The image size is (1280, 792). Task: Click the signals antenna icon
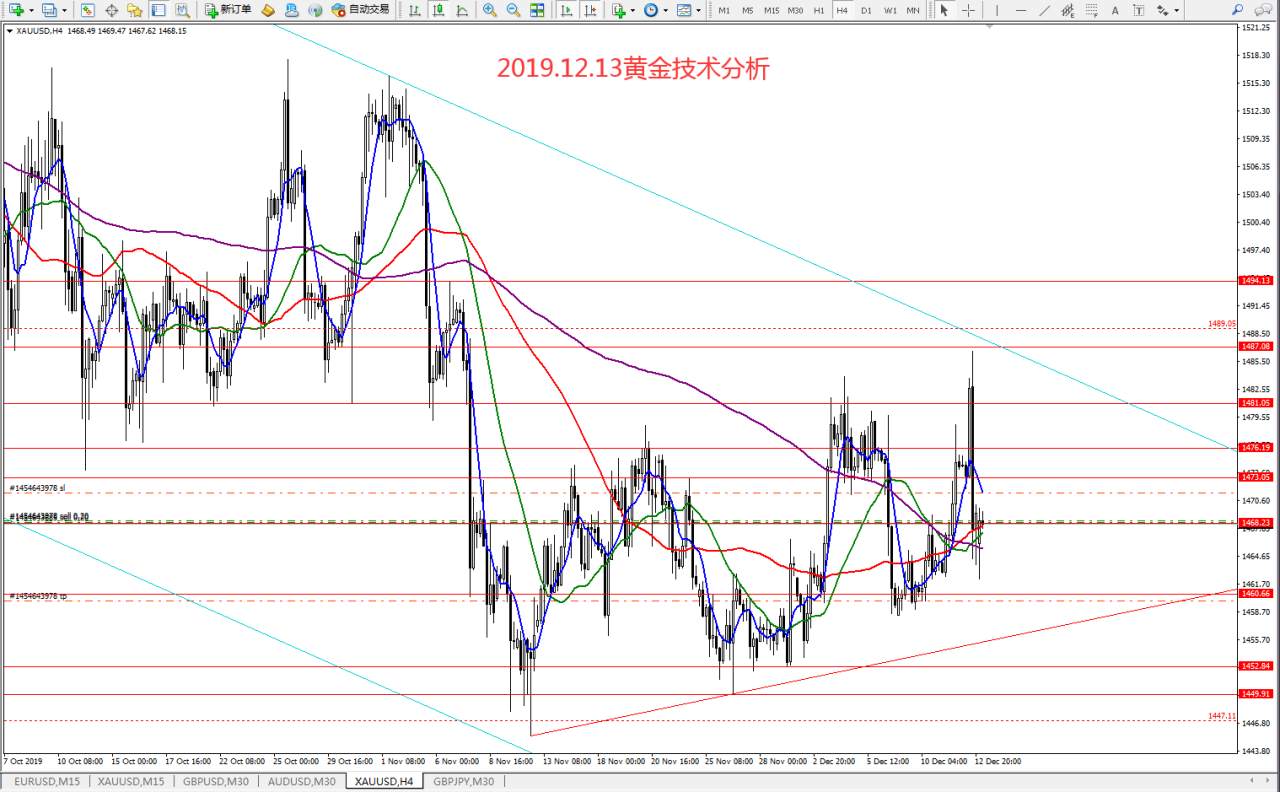point(315,10)
